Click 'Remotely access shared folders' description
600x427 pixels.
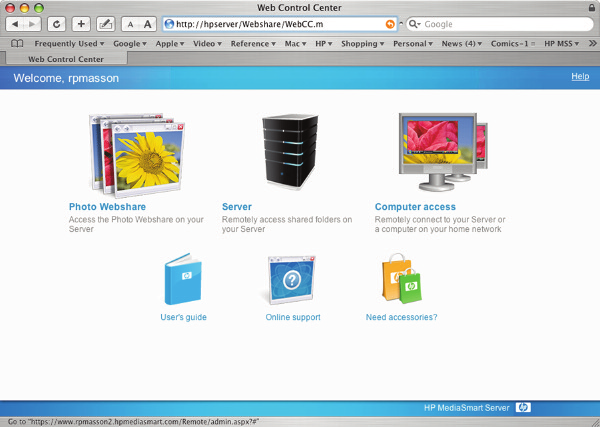(287, 224)
